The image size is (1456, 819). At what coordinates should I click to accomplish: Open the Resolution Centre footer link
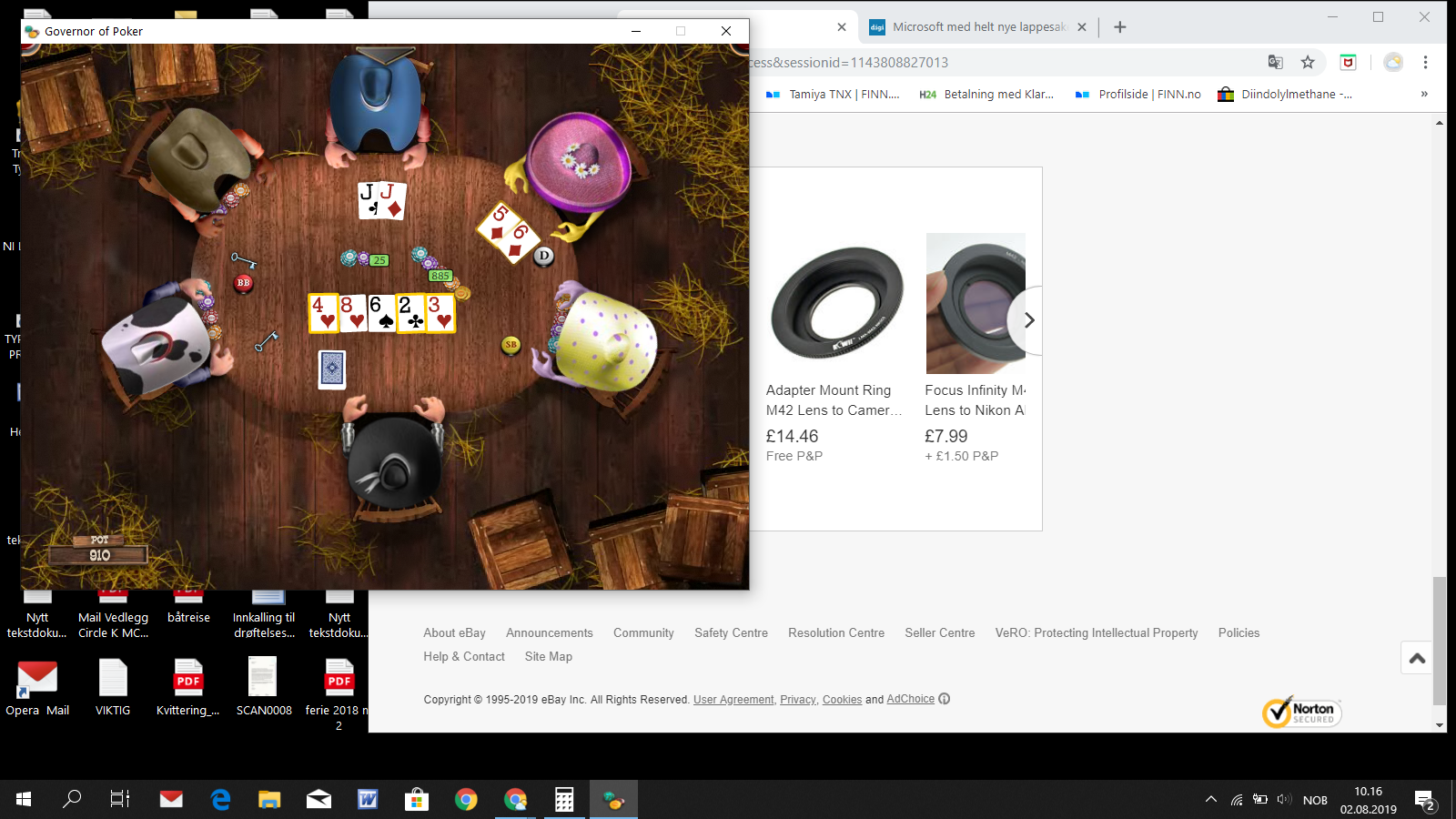tap(836, 632)
